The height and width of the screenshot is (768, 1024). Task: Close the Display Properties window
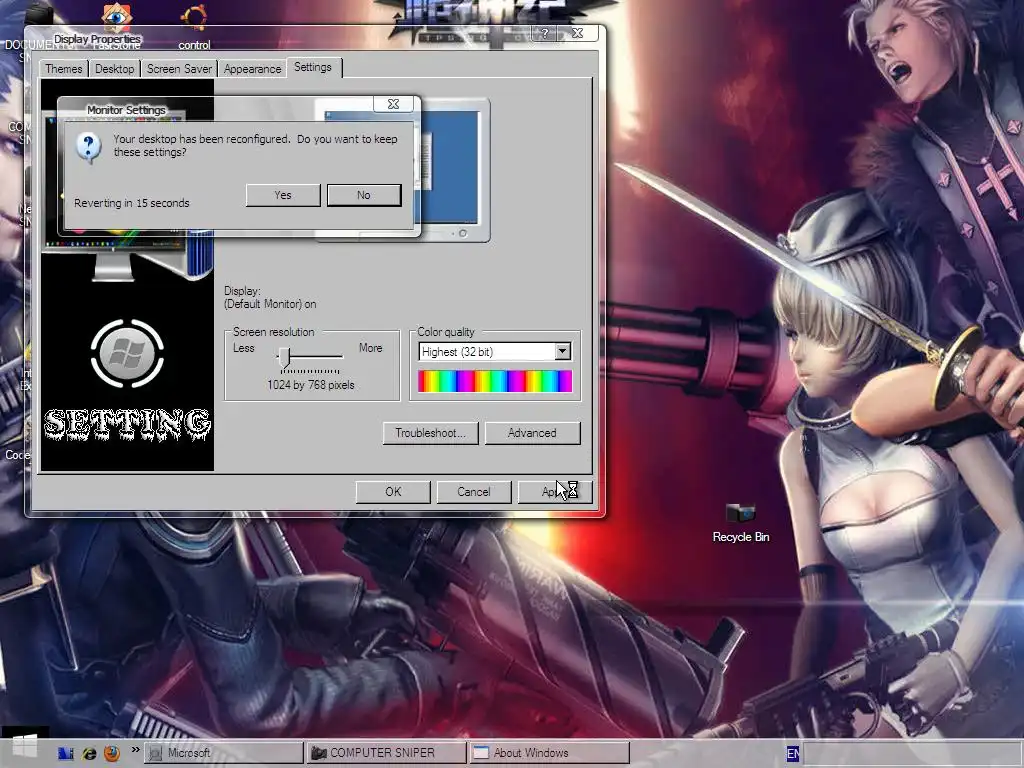tap(577, 33)
